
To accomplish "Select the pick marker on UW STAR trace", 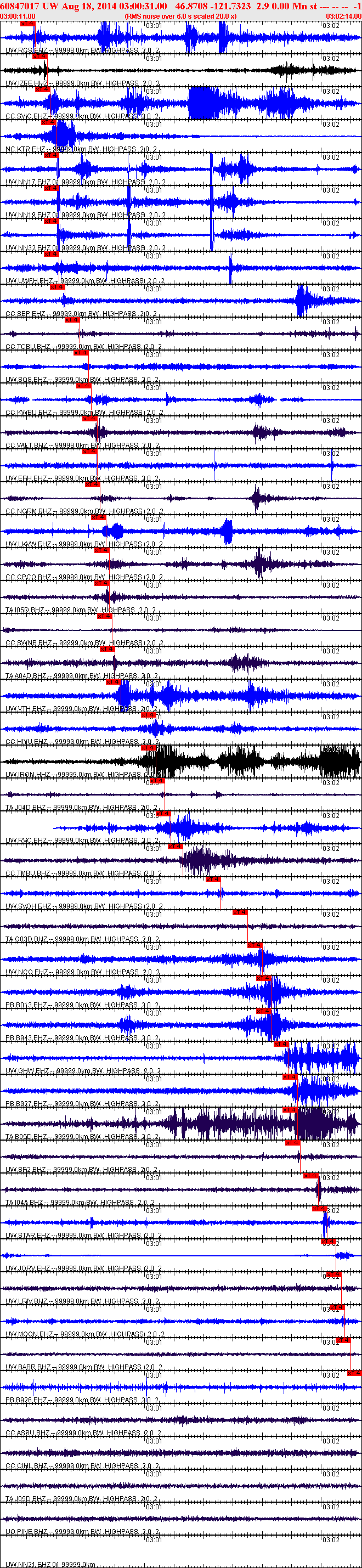I will [x=320, y=1209].
